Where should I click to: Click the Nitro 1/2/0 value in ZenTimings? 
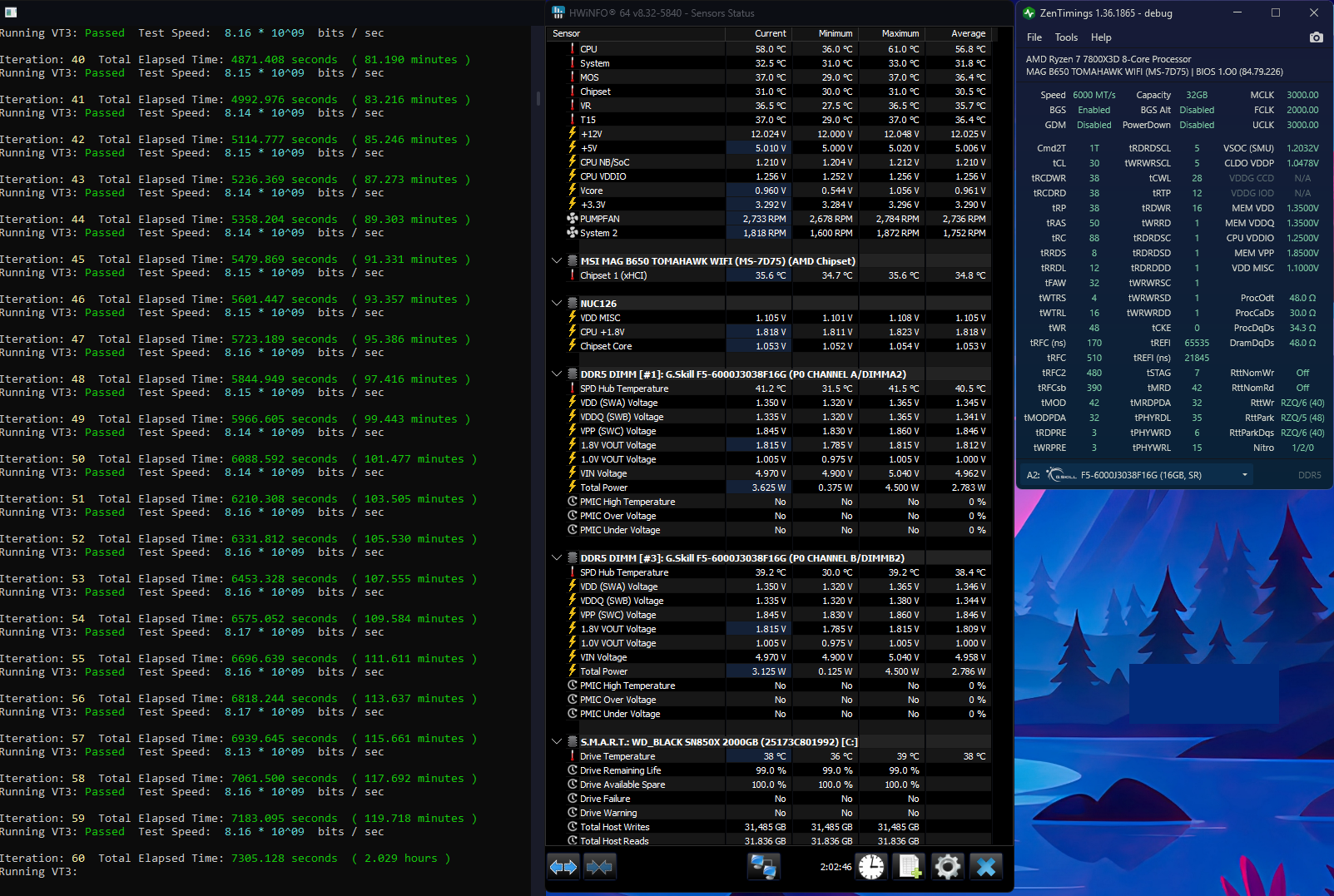click(x=1303, y=448)
